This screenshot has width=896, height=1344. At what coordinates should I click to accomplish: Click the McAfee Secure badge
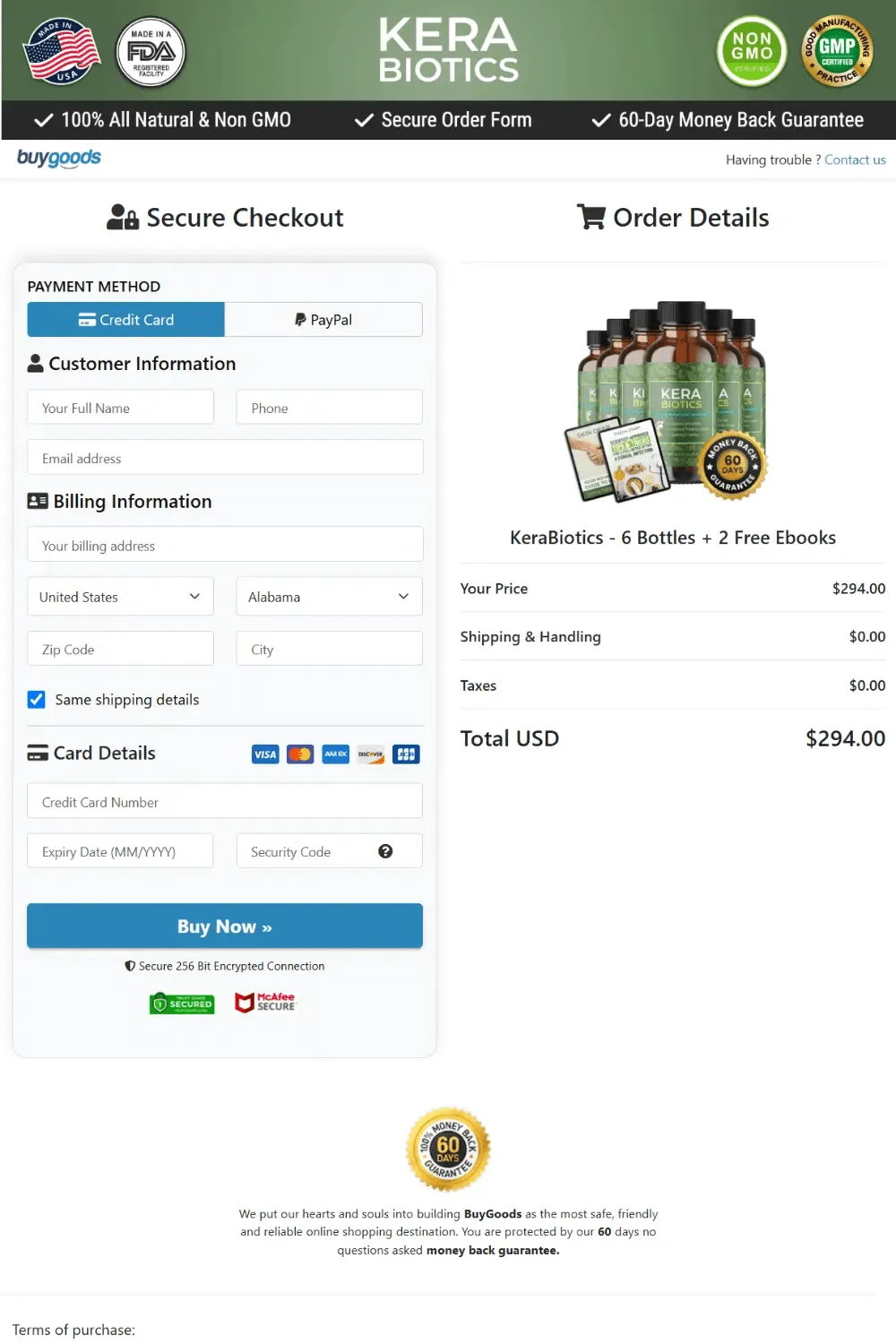coord(265,1003)
